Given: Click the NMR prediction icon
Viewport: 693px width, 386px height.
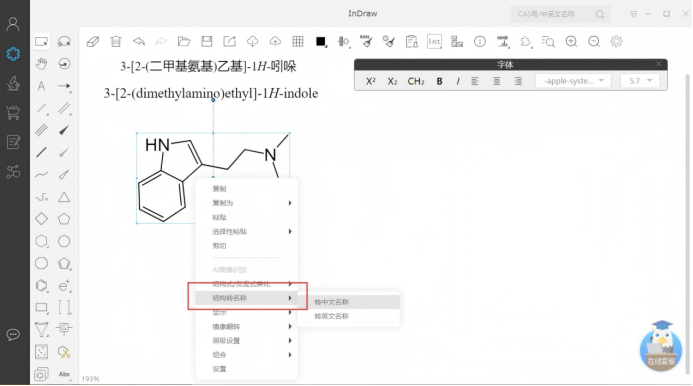Looking at the screenshot, I should pos(503,42).
